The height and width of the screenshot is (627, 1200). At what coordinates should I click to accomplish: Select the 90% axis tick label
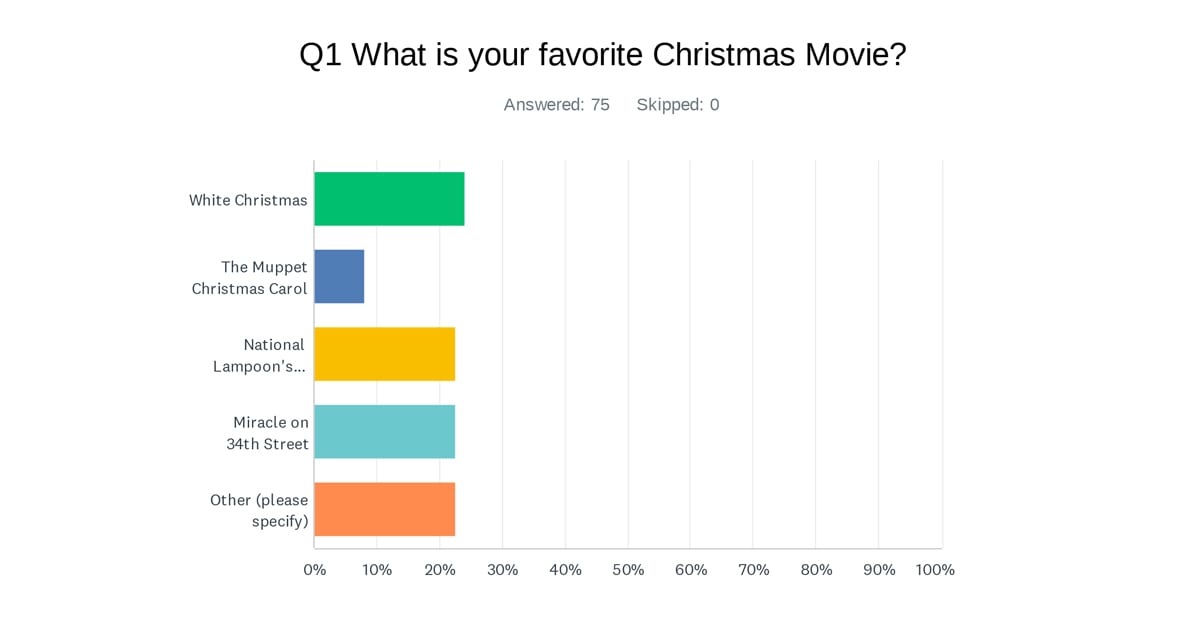coord(879,570)
